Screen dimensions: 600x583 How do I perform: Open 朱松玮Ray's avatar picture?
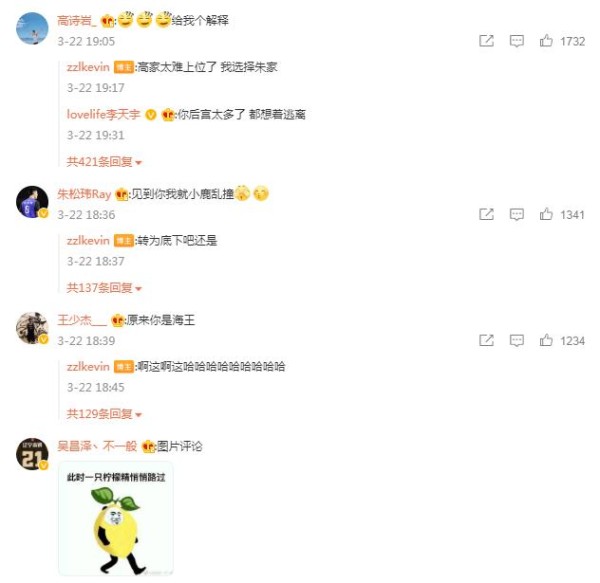click(x=32, y=202)
